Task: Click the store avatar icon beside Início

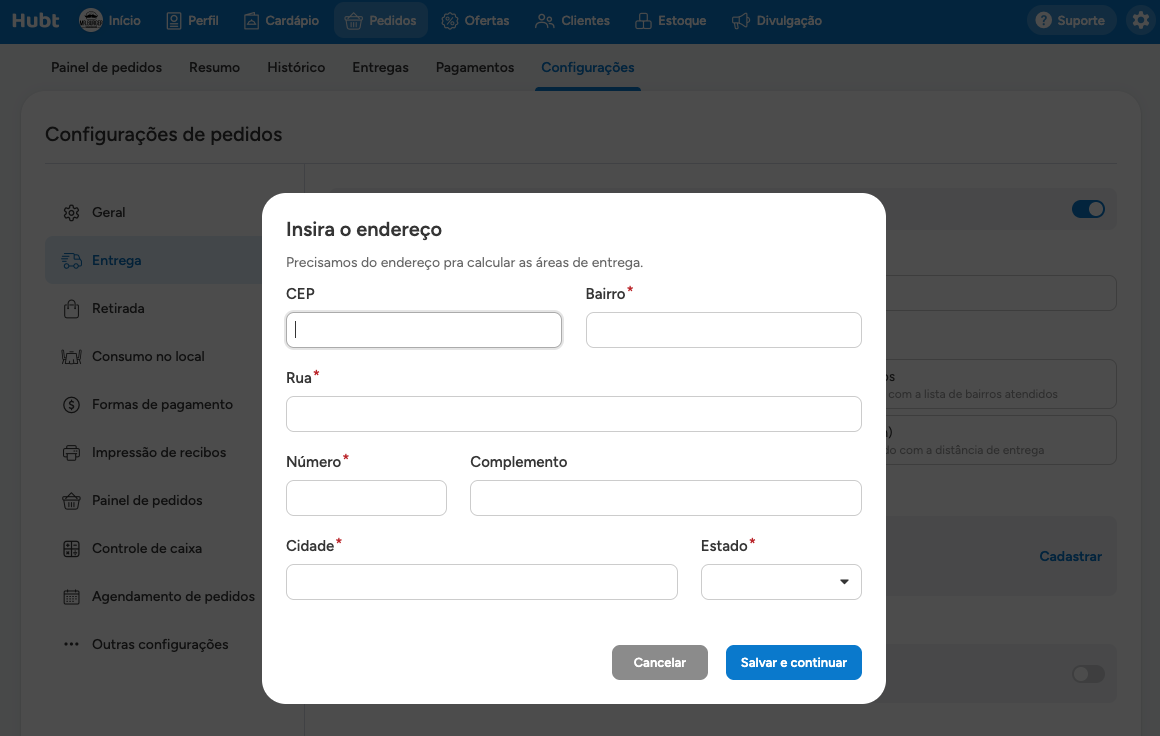Action: pyautogui.click(x=91, y=21)
